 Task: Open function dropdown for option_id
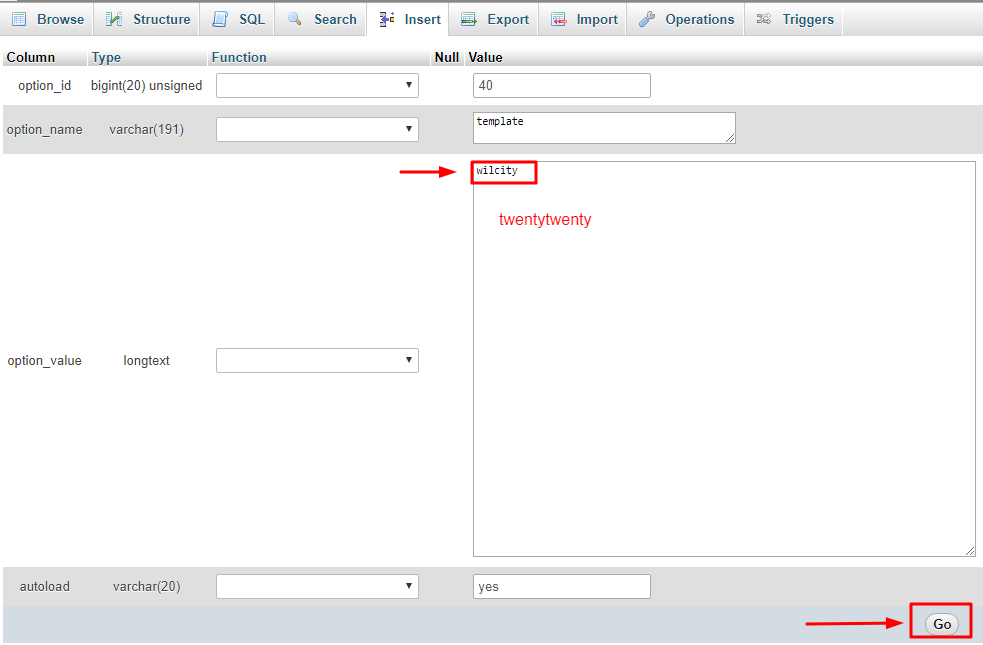click(317, 85)
